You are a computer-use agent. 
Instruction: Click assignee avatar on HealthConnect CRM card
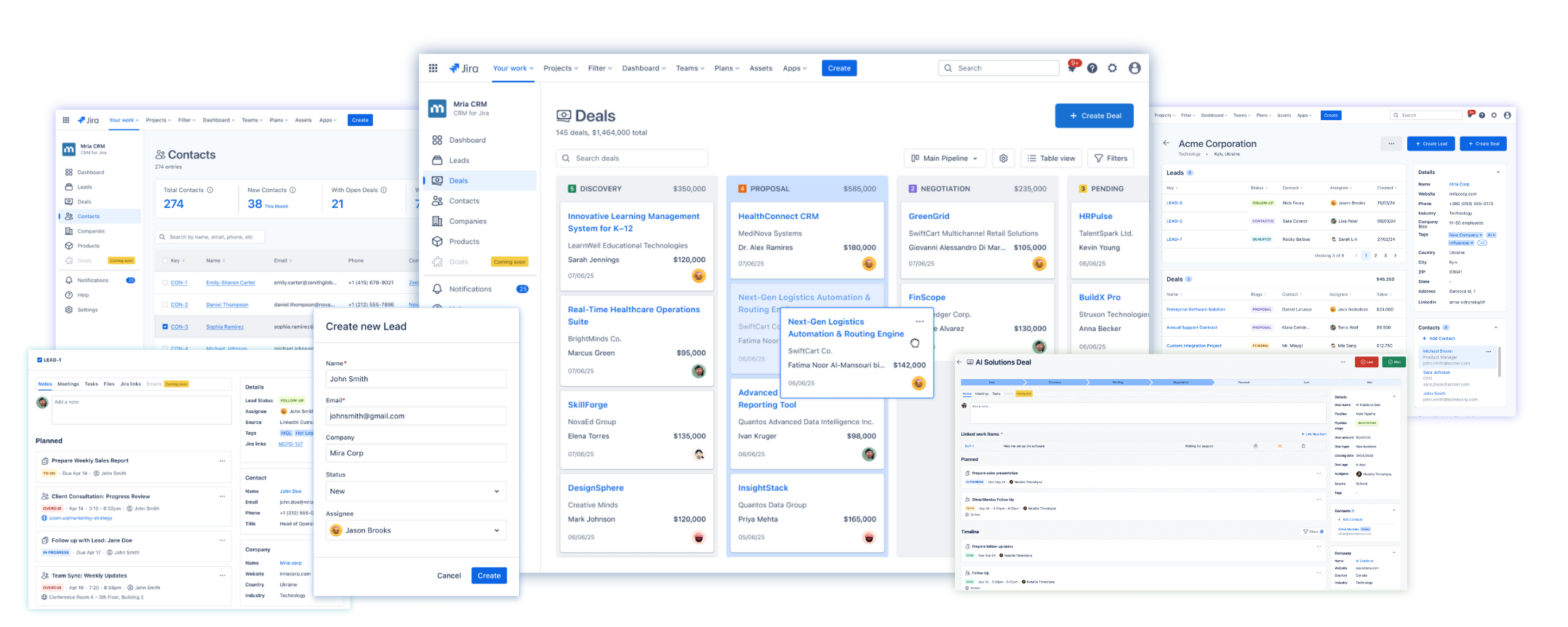coord(869,264)
